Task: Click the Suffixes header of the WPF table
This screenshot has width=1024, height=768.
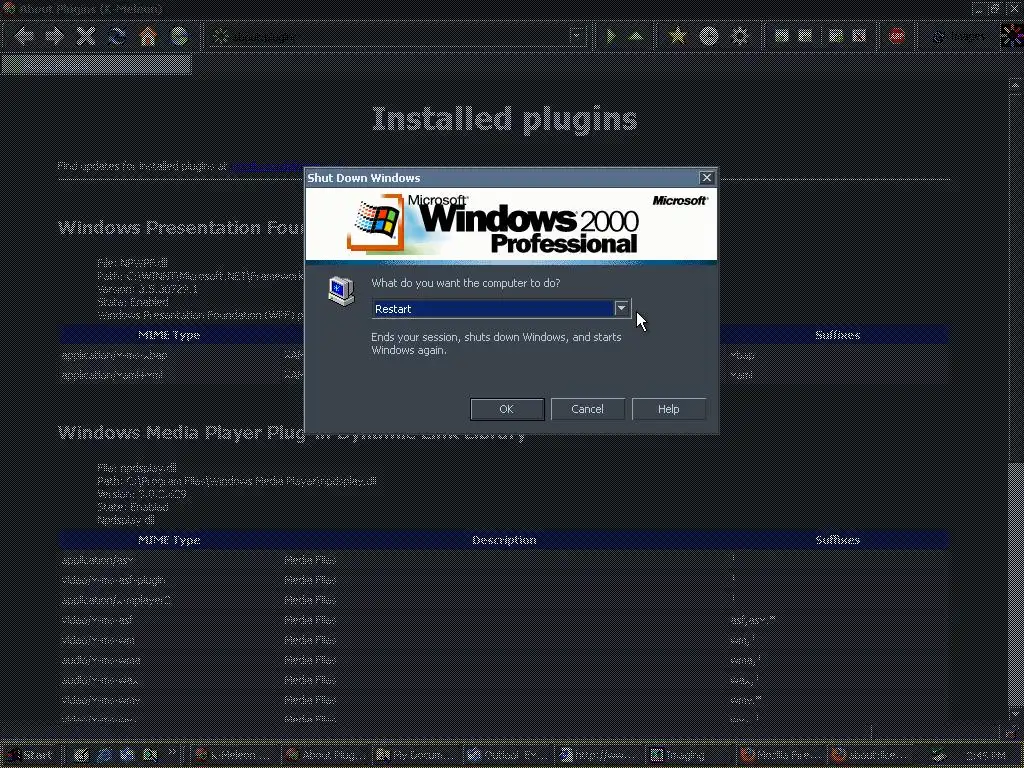Action: click(x=837, y=335)
